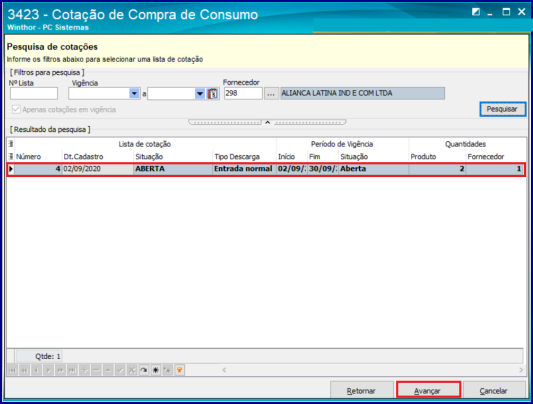Focus the Fornecedor code field with 298

tap(243, 93)
